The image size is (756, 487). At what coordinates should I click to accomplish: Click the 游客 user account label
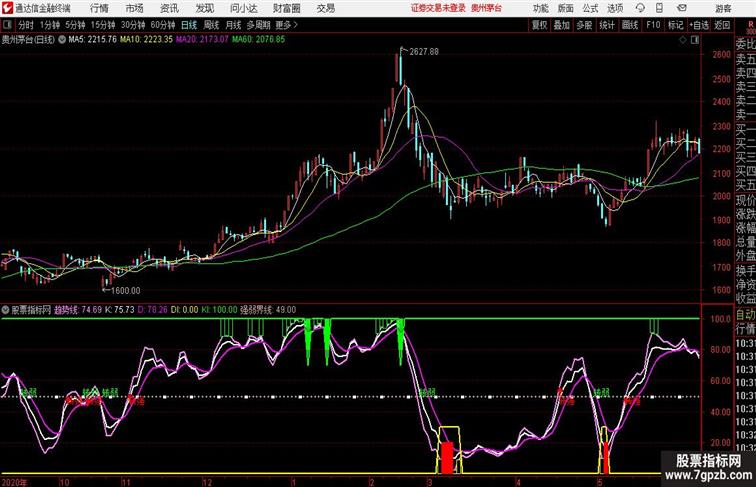[x=723, y=8]
